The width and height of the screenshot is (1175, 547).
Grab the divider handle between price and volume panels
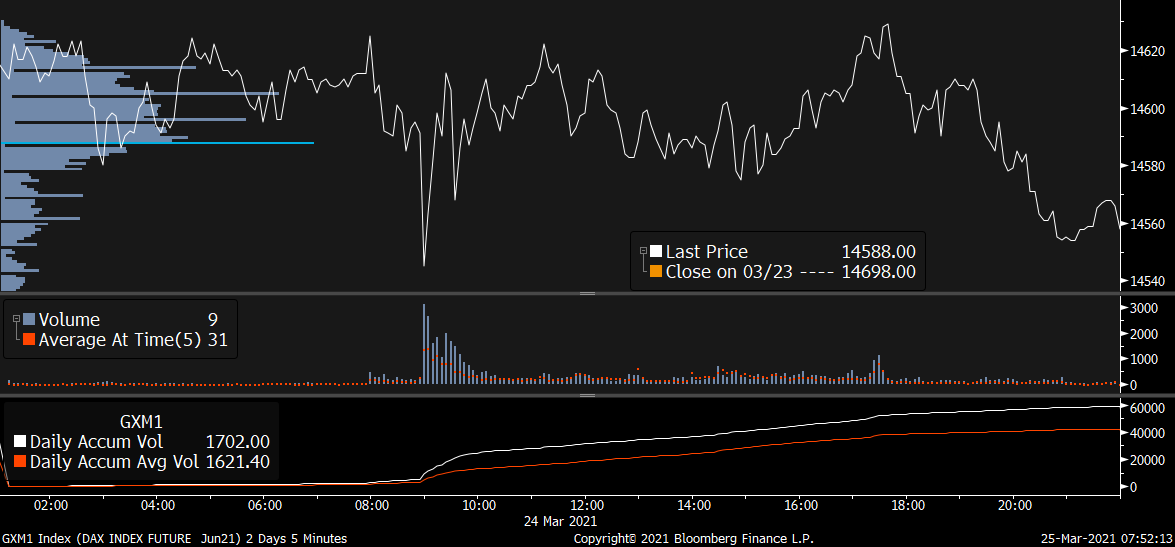pos(587,293)
